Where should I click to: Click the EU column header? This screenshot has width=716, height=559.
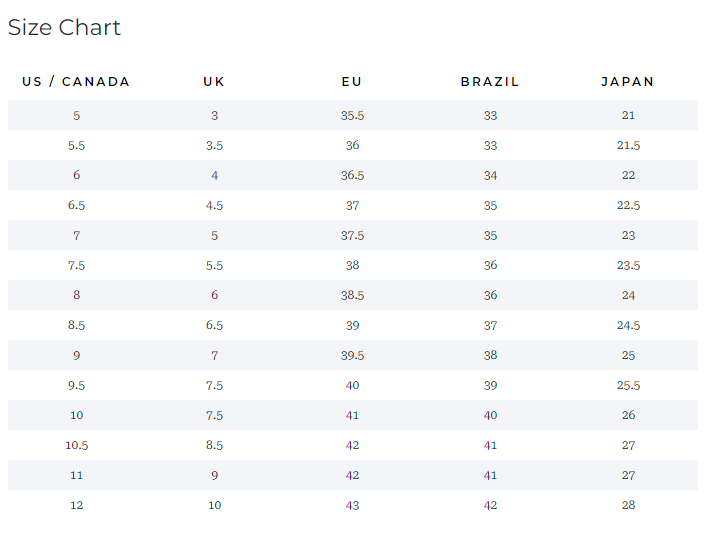pos(352,82)
